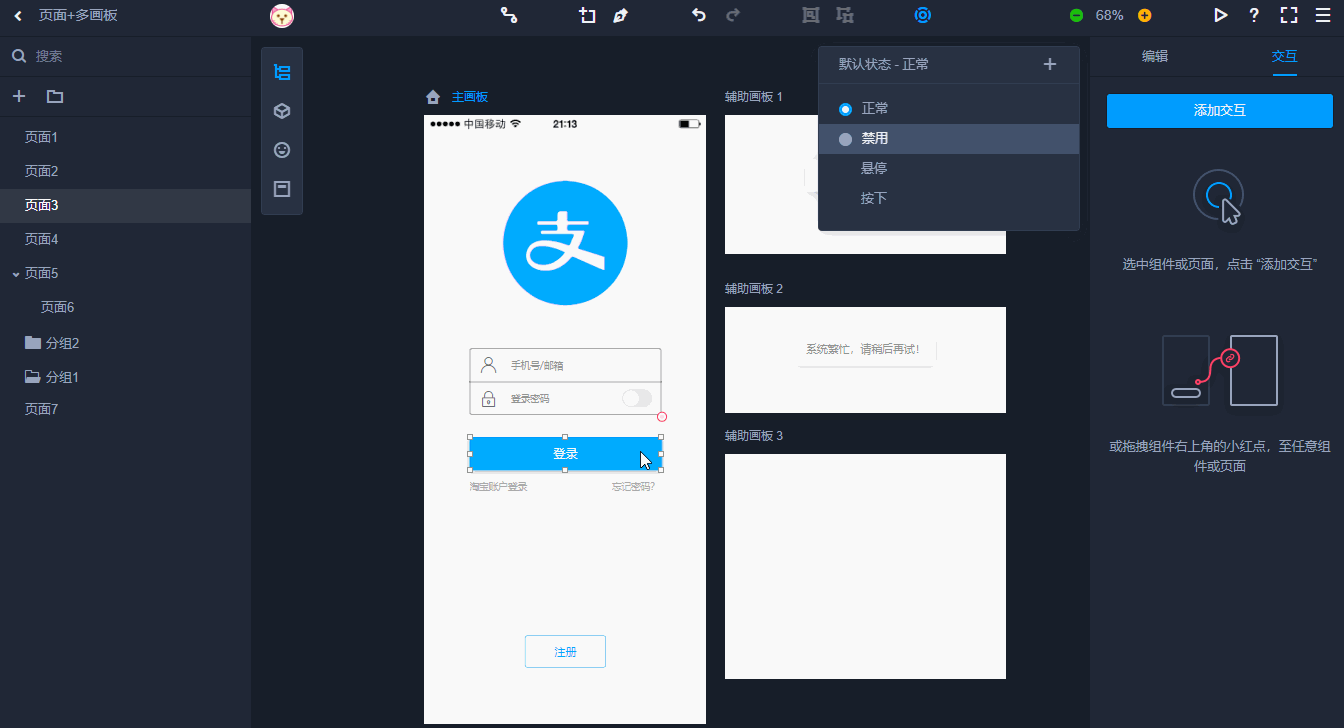
Task: Click the undo arrow in top toolbar
Action: [698, 15]
